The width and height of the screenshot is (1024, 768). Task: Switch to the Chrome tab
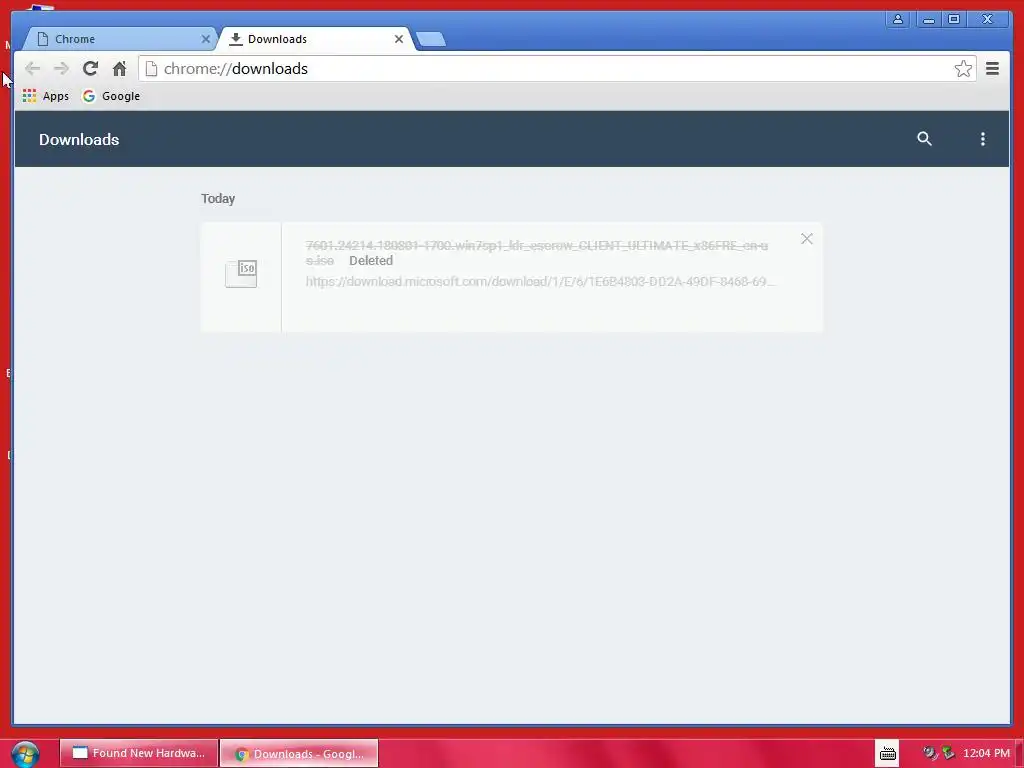(x=120, y=39)
